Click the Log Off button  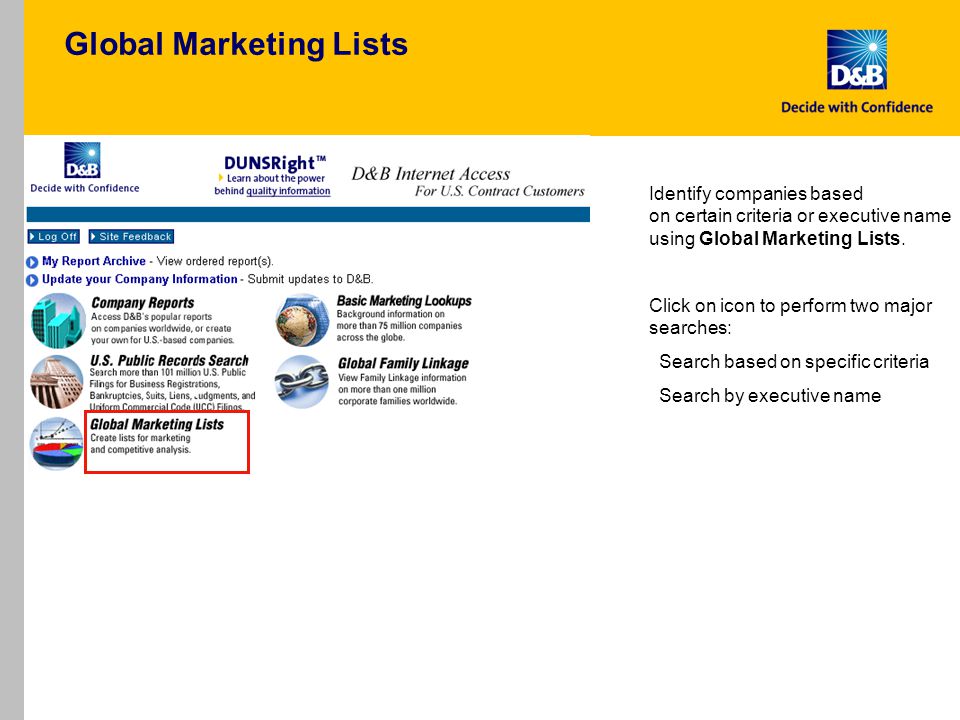click(x=53, y=236)
